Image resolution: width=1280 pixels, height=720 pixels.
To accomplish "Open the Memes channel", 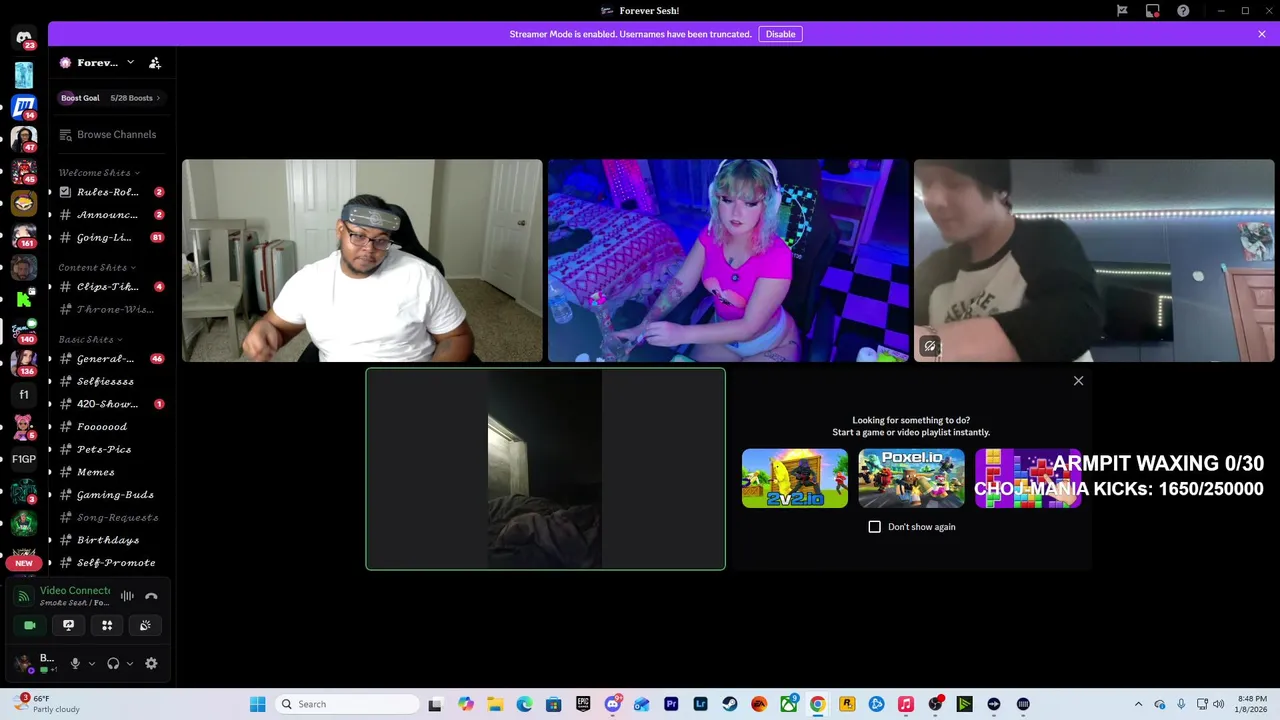I will click(x=110, y=472).
